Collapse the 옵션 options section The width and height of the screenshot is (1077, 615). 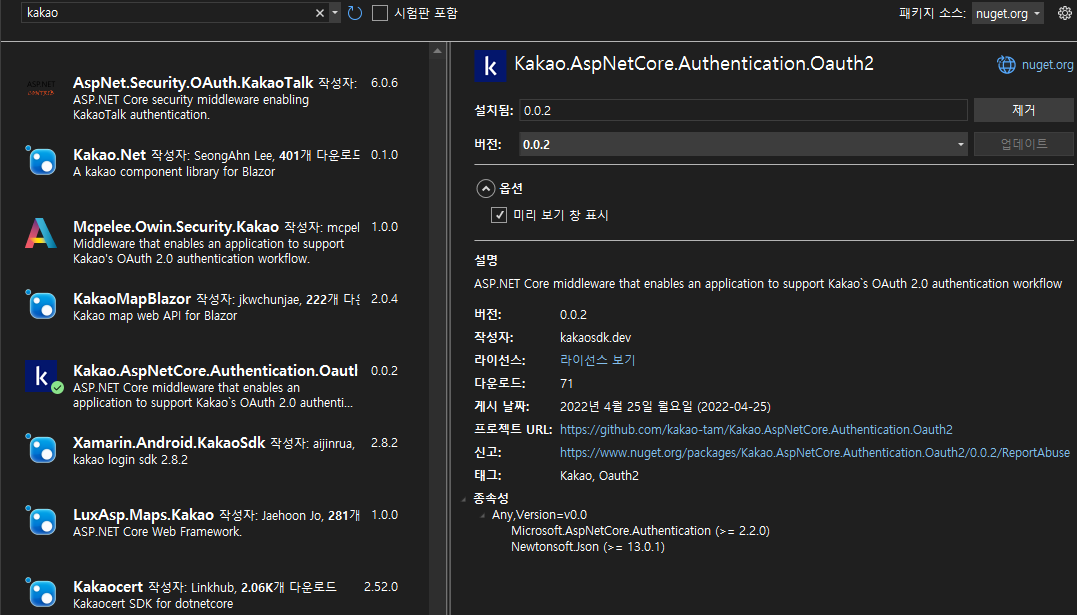coord(486,188)
